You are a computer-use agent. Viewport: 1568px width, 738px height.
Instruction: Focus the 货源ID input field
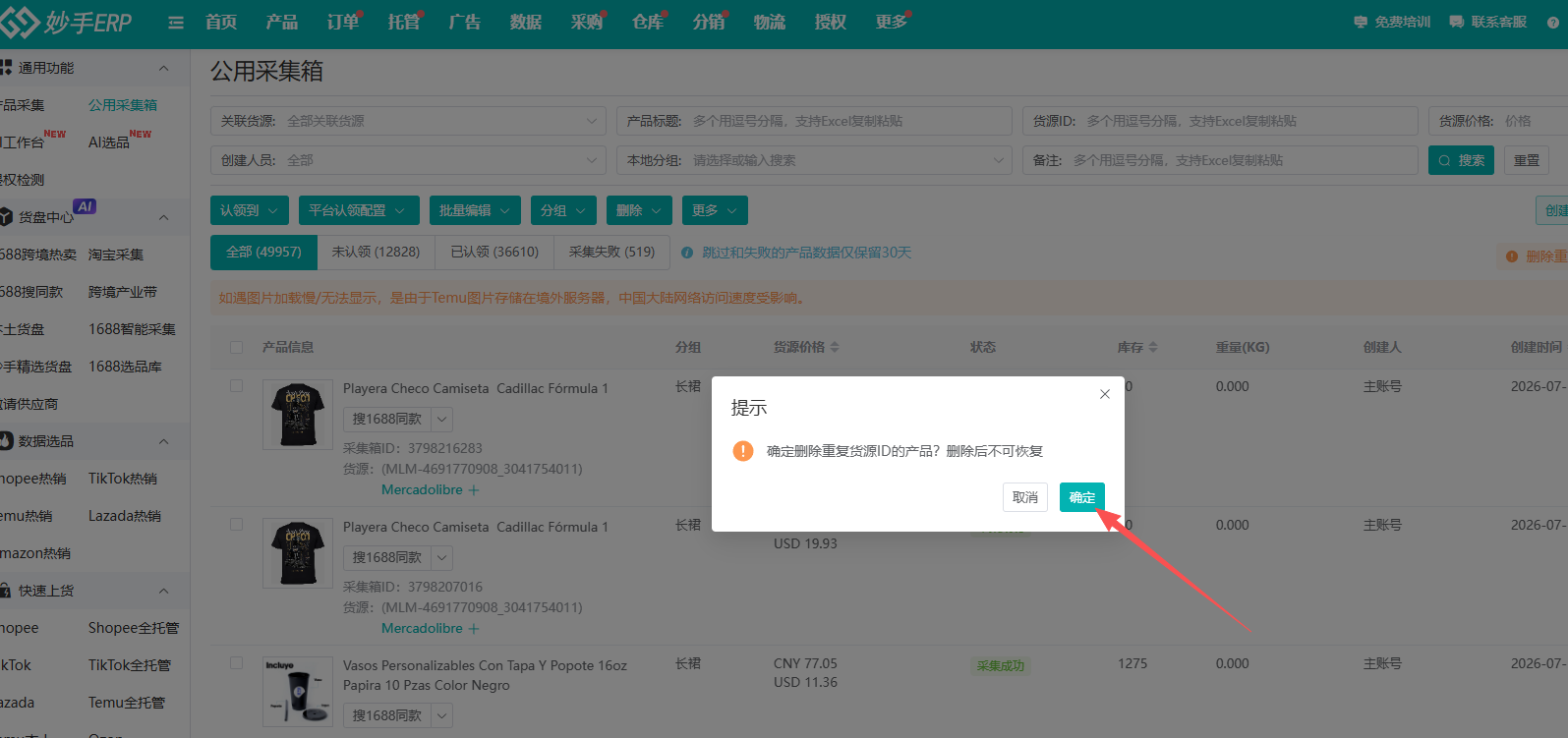[1220, 121]
